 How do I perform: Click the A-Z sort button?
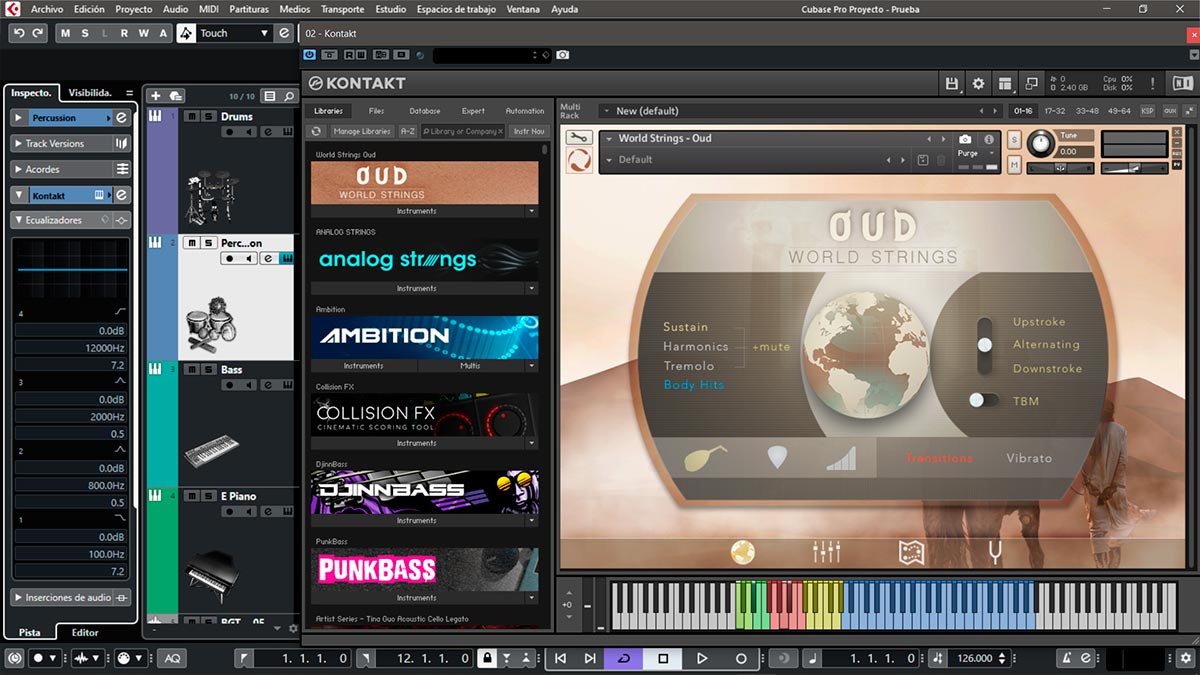(408, 131)
